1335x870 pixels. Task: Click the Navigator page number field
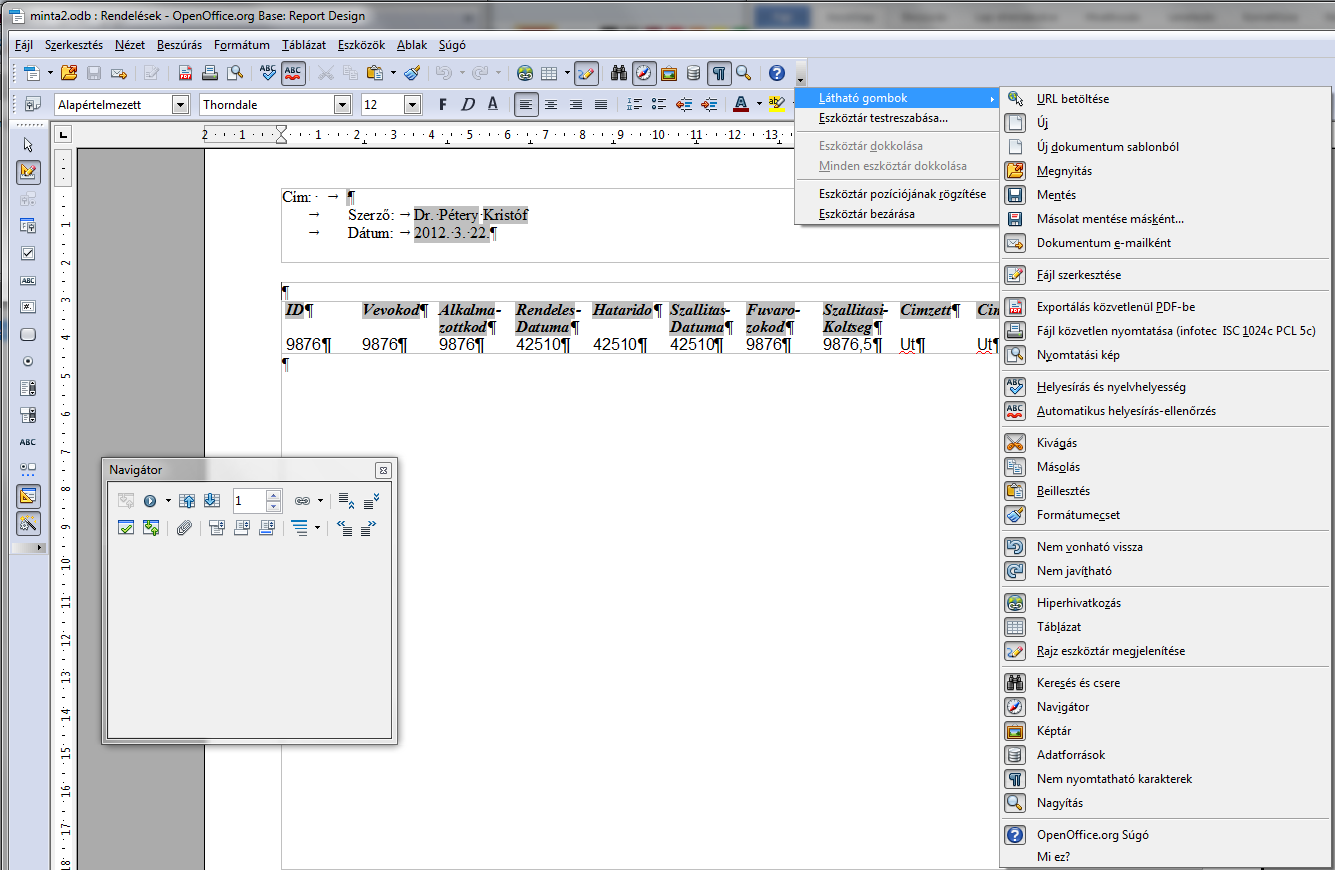point(249,500)
